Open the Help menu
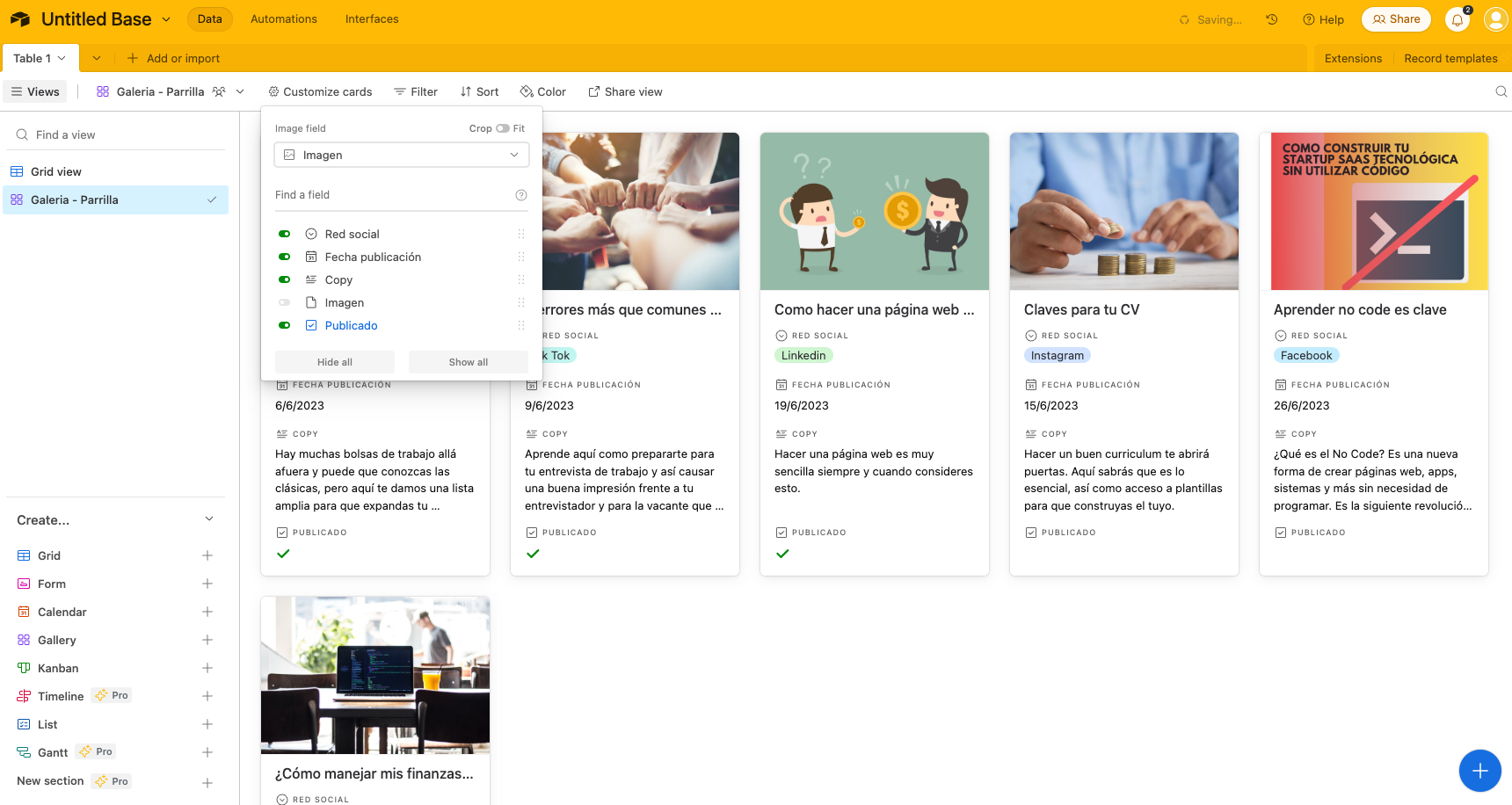The height and width of the screenshot is (805, 1512). click(x=1323, y=19)
